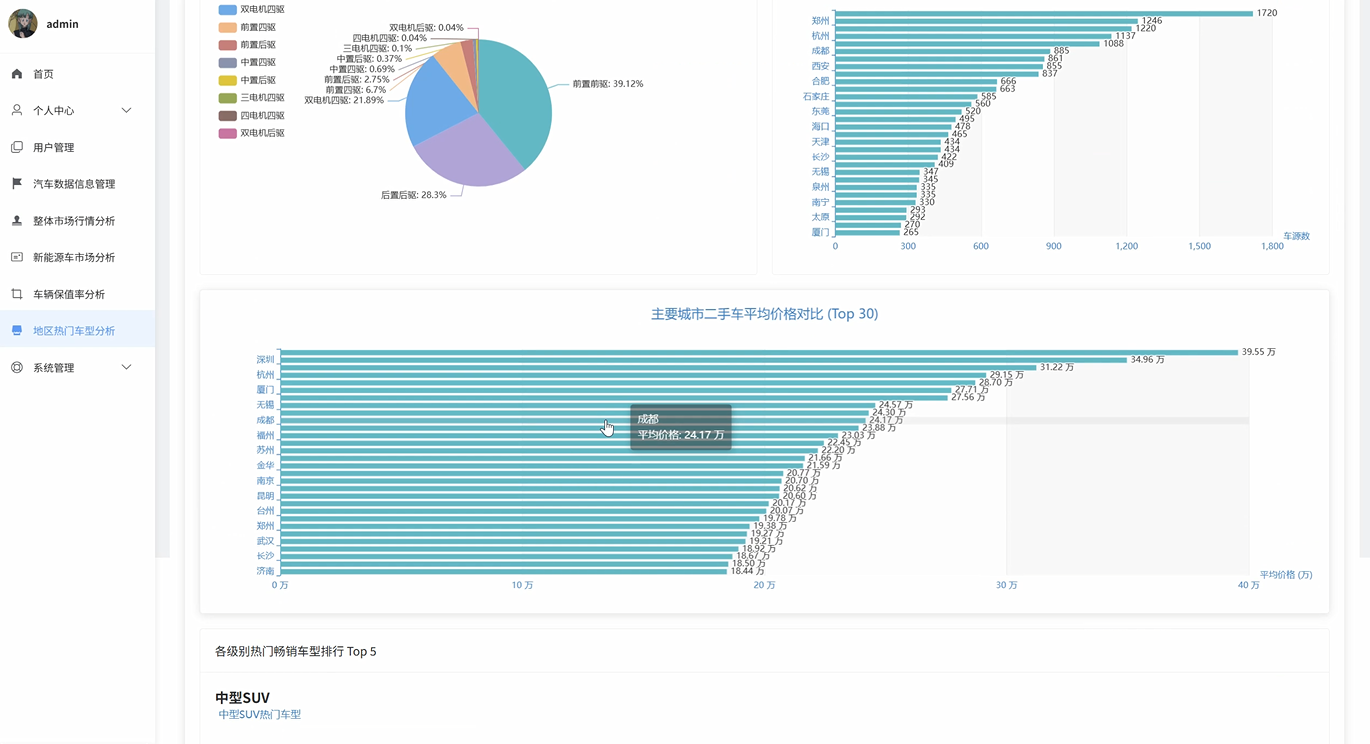
Task: Expand the 个人中心 submenu chevron
Action: tap(126, 110)
